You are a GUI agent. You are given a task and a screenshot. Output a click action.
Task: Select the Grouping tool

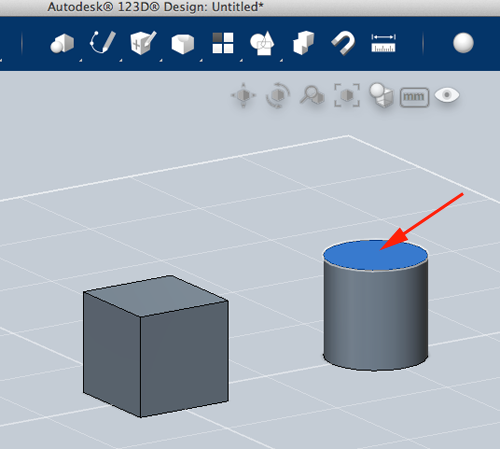click(x=262, y=43)
